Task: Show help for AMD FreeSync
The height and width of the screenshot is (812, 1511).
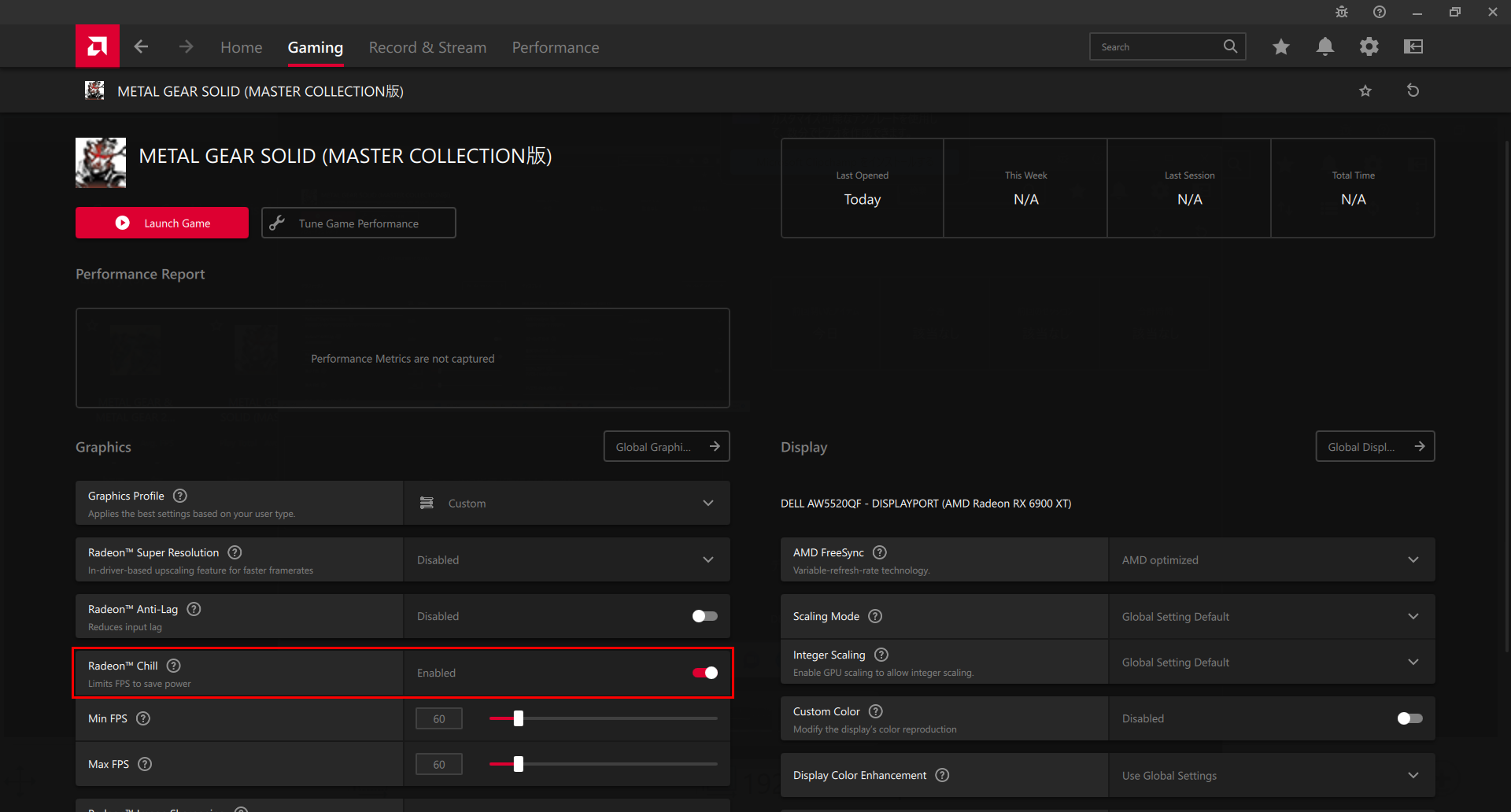Action: click(880, 552)
